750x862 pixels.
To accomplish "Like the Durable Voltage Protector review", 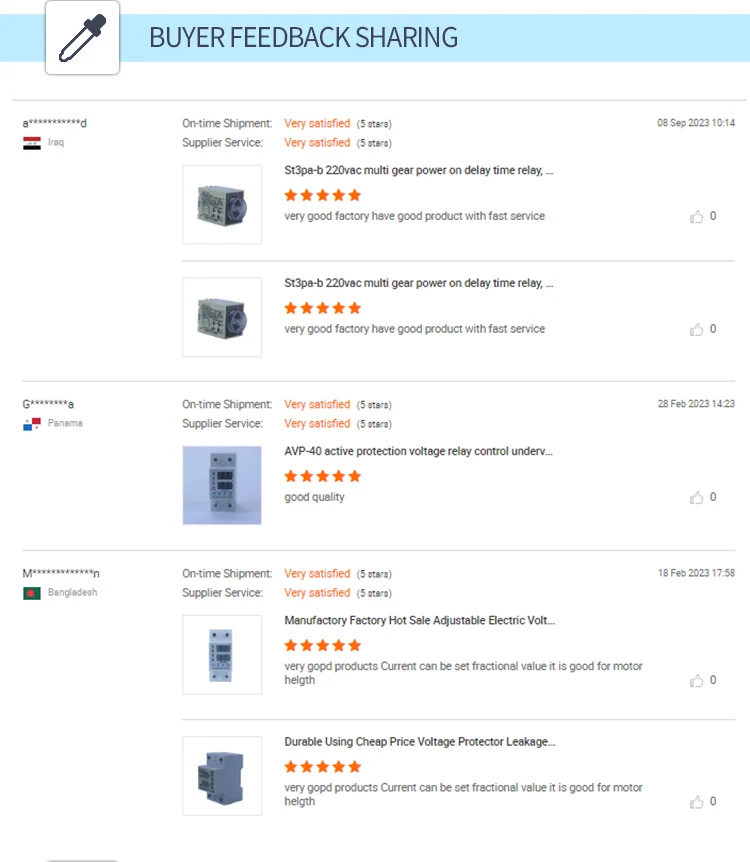I will point(697,802).
